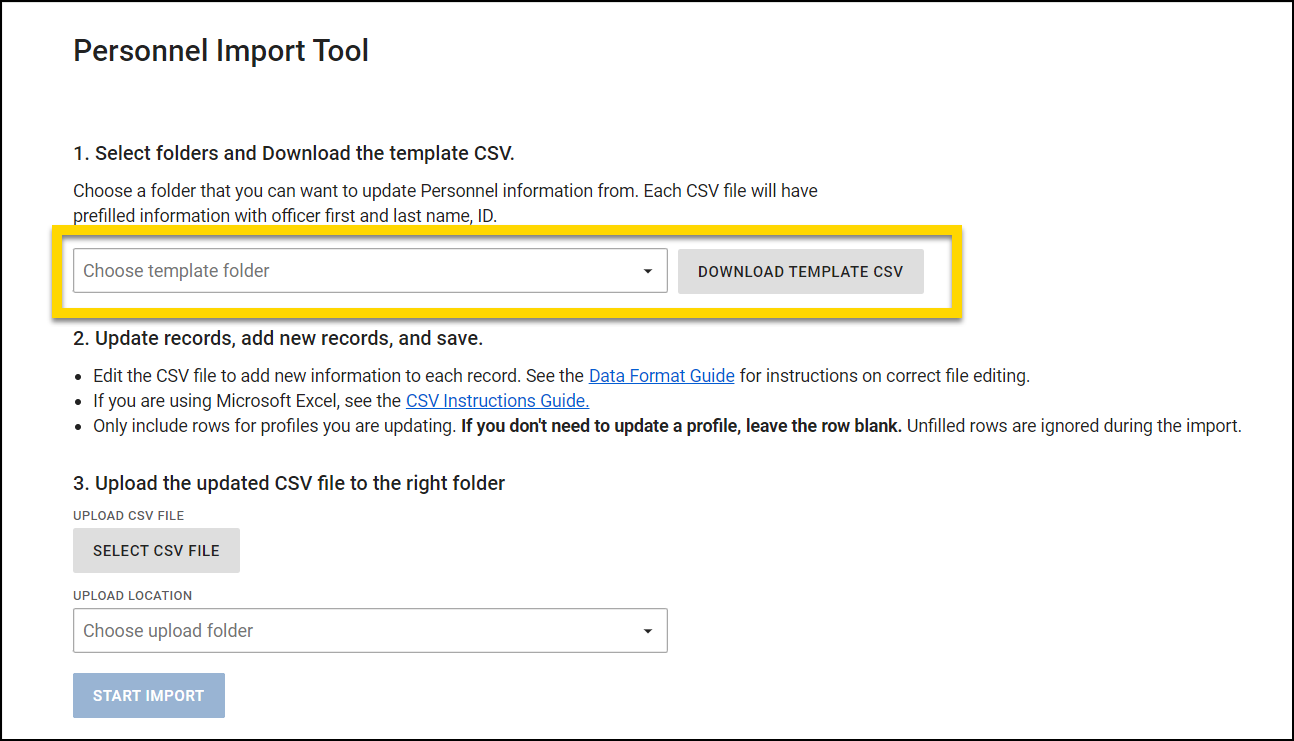The height and width of the screenshot is (741, 1294).
Task: Open the guide for editing CSVs in Excel
Action: coord(497,400)
